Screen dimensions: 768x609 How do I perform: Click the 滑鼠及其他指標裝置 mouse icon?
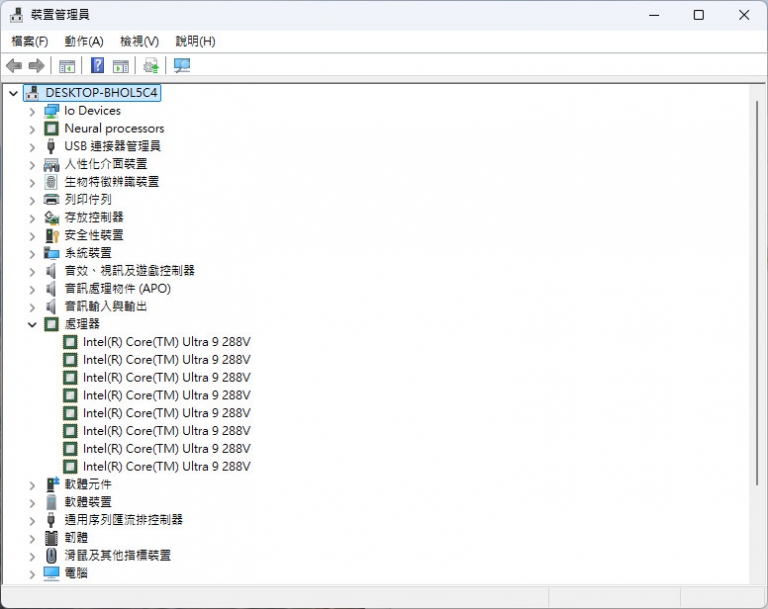click(x=51, y=555)
